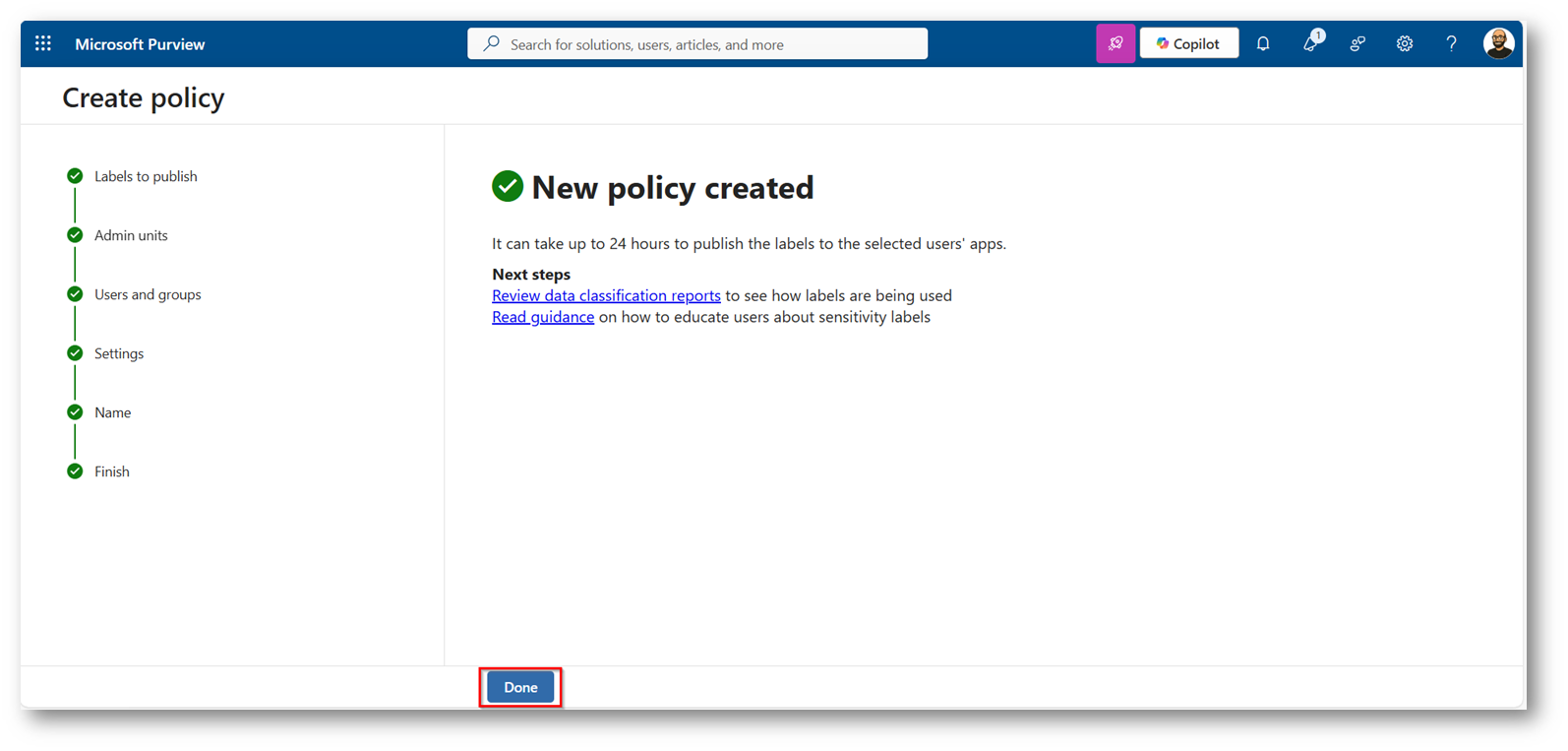This screenshot has height=751, width=1568.
Task: Select the Admin units step
Action: pos(131,235)
